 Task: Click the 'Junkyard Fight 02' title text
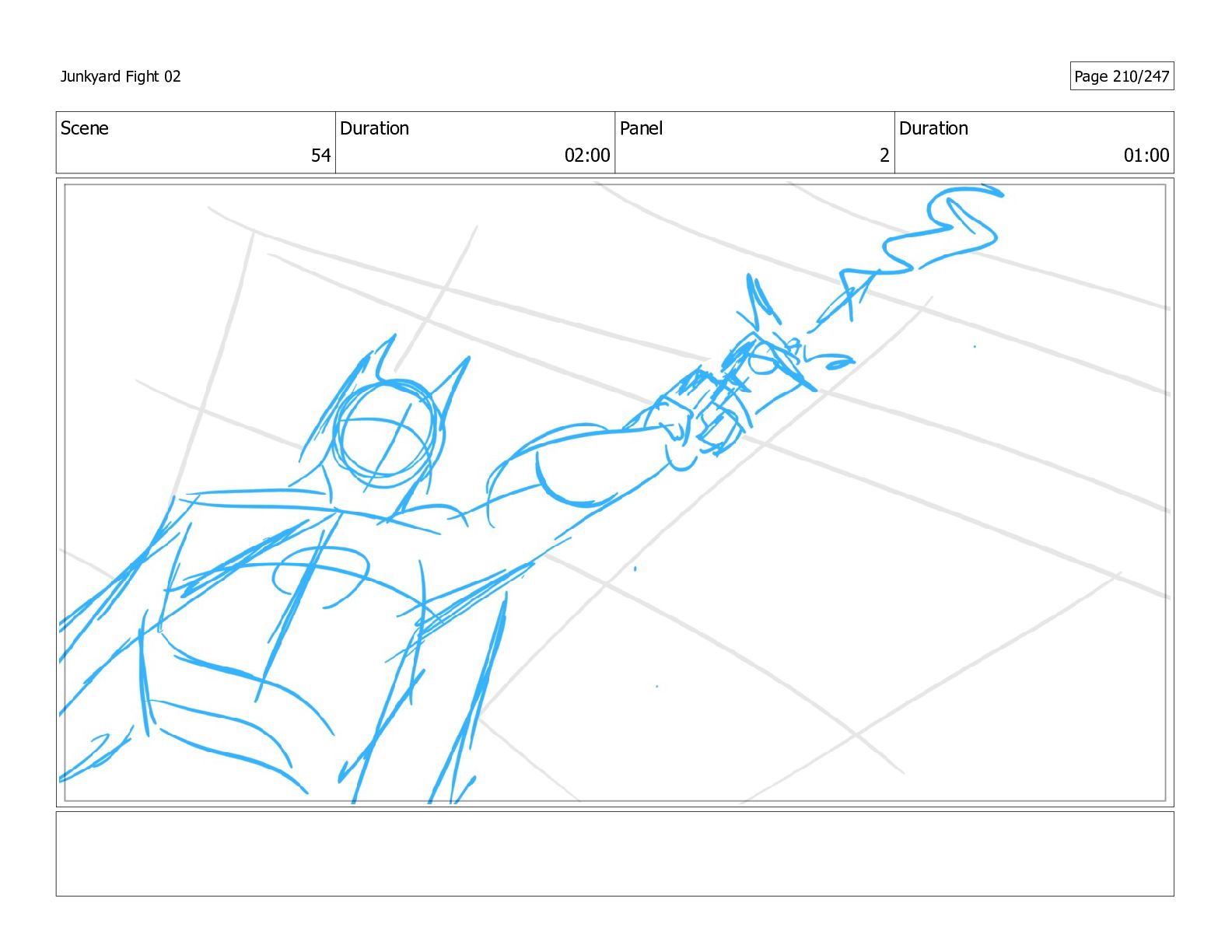point(121,76)
